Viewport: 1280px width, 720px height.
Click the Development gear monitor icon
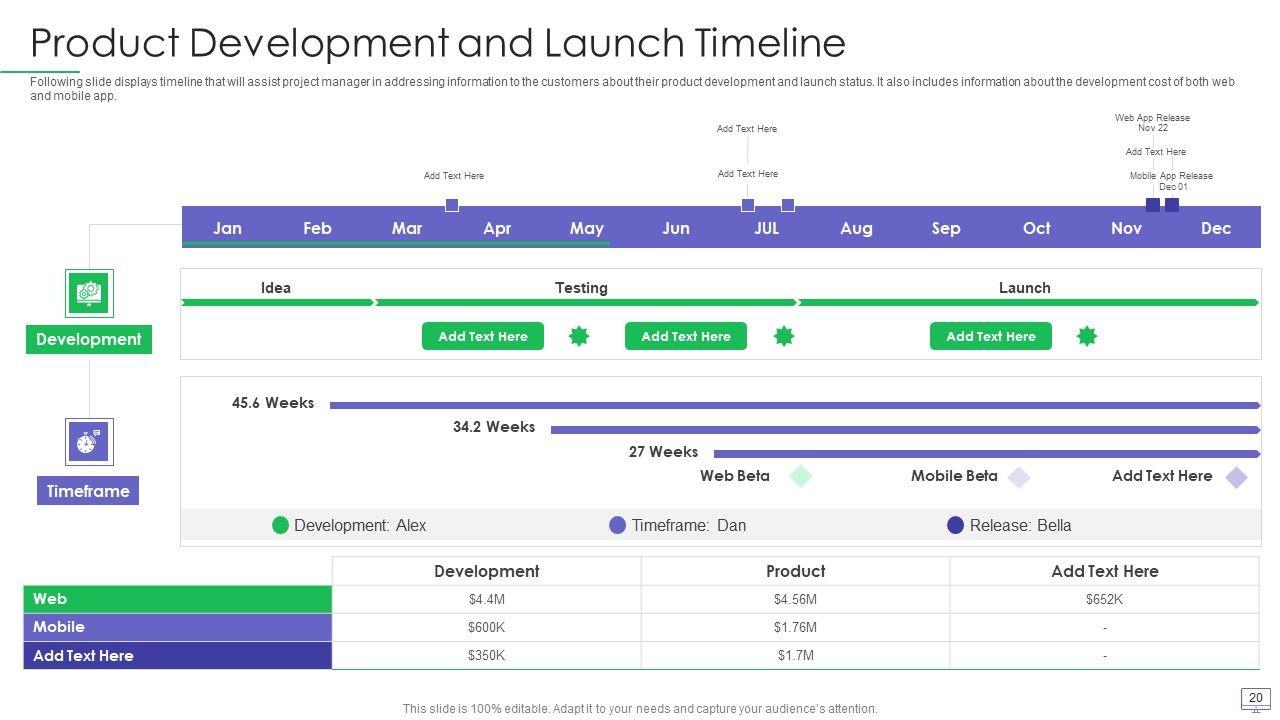coord(89,293)
